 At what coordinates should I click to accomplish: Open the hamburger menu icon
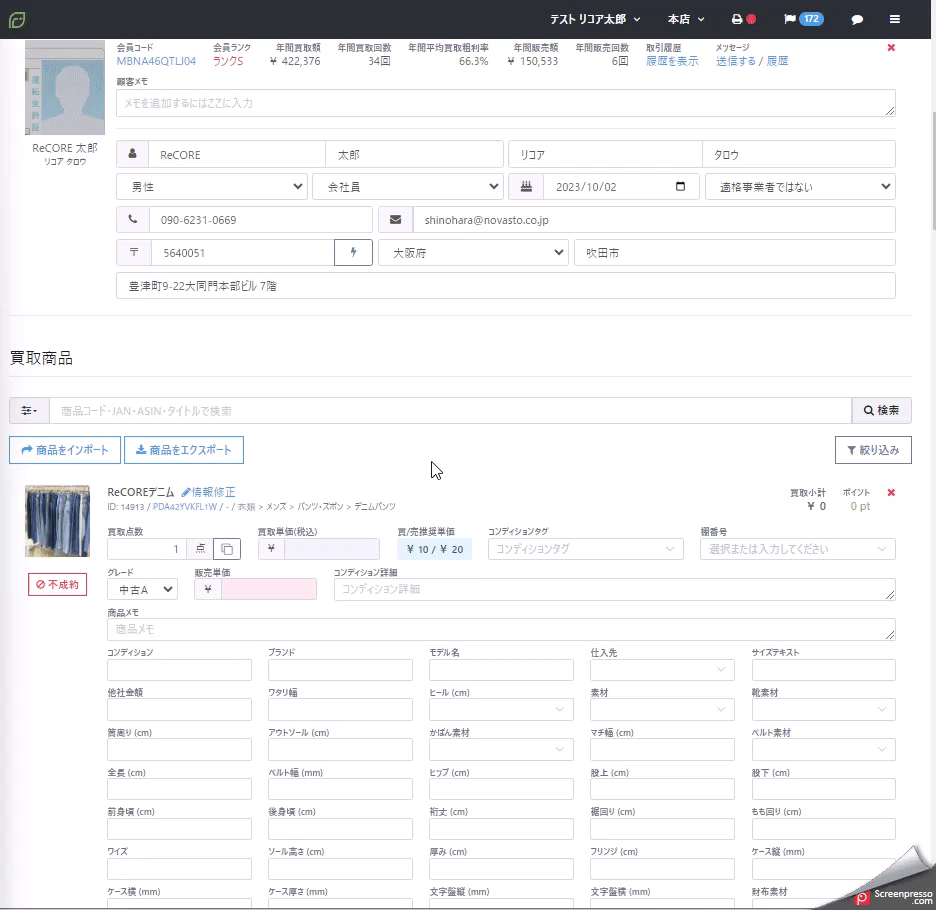(x=894, y=19)
